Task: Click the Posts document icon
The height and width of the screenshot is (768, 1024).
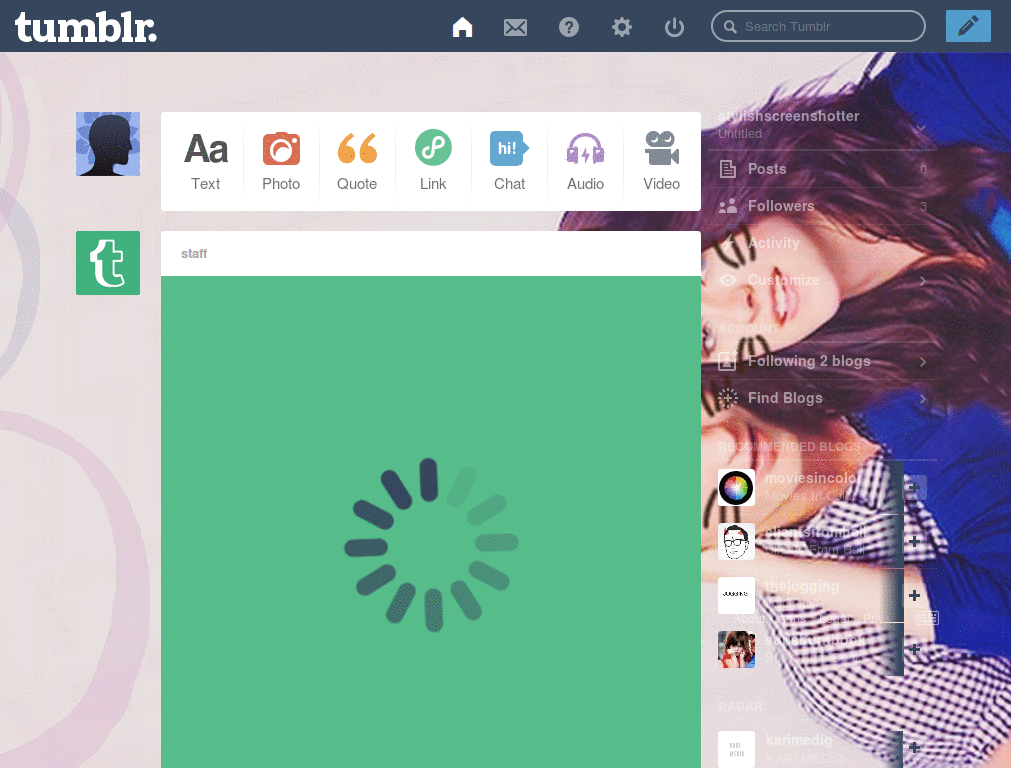Action: tap(728, 169)
